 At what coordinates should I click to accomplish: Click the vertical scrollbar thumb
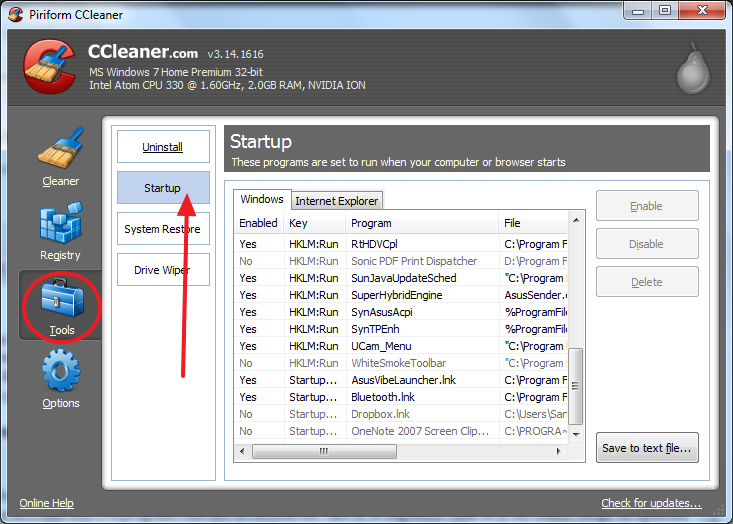pyautogui.click(x=575, y=386)
